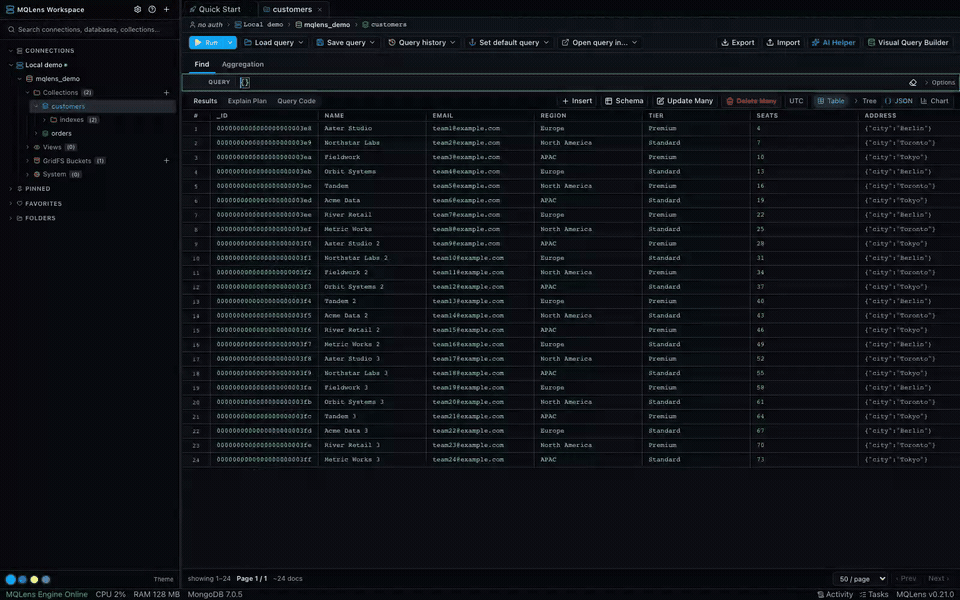The image size is (960, 600).
Task: Open workspace settings gear icon
Action: click(137, 9)
